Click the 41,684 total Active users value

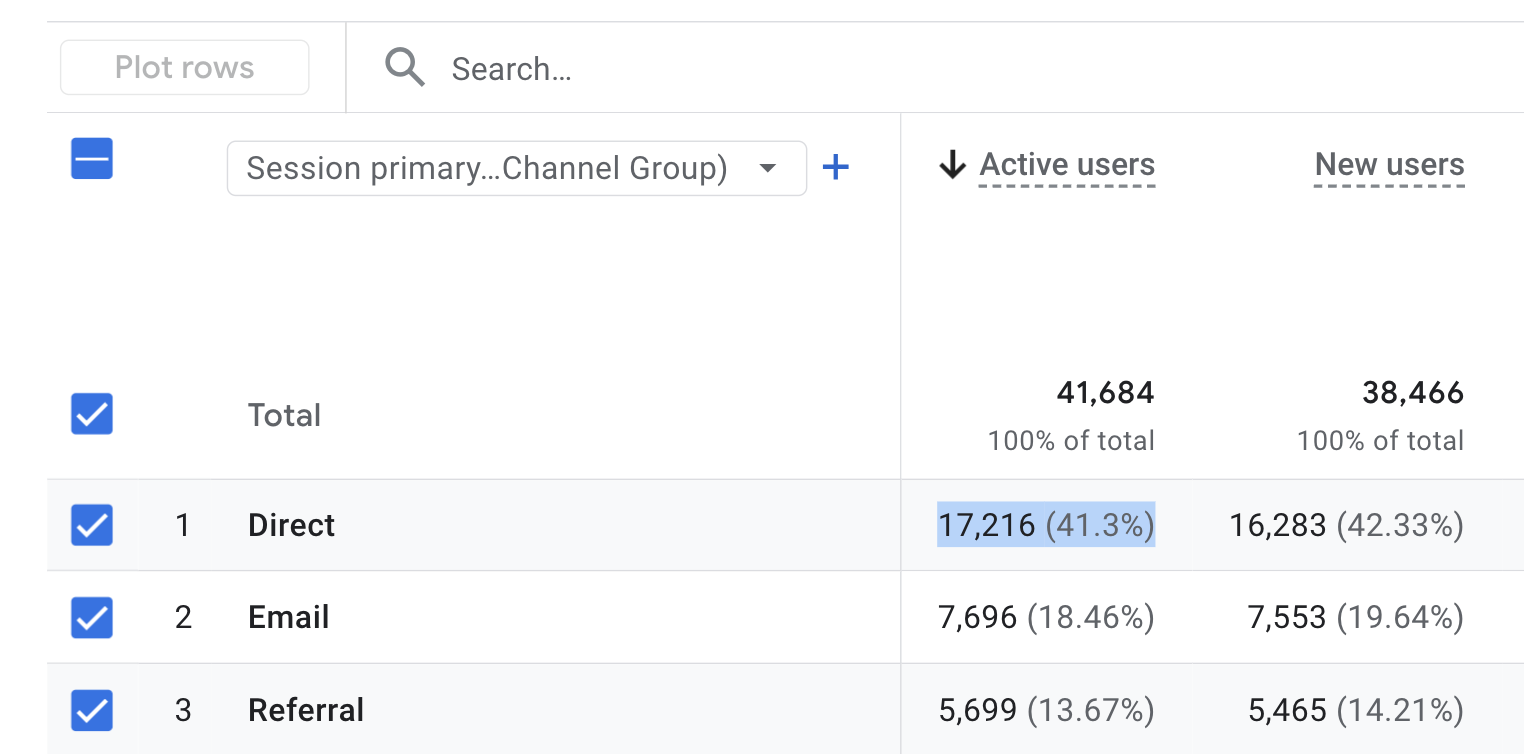[x=1105, y=393]
